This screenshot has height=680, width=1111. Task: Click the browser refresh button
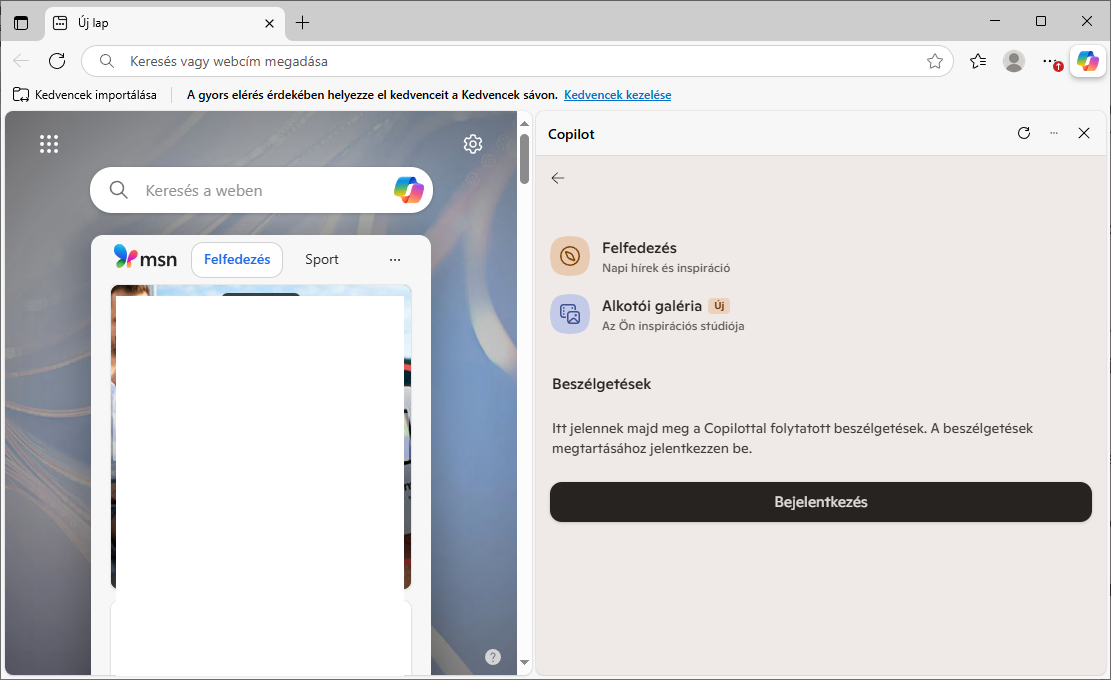57,61
